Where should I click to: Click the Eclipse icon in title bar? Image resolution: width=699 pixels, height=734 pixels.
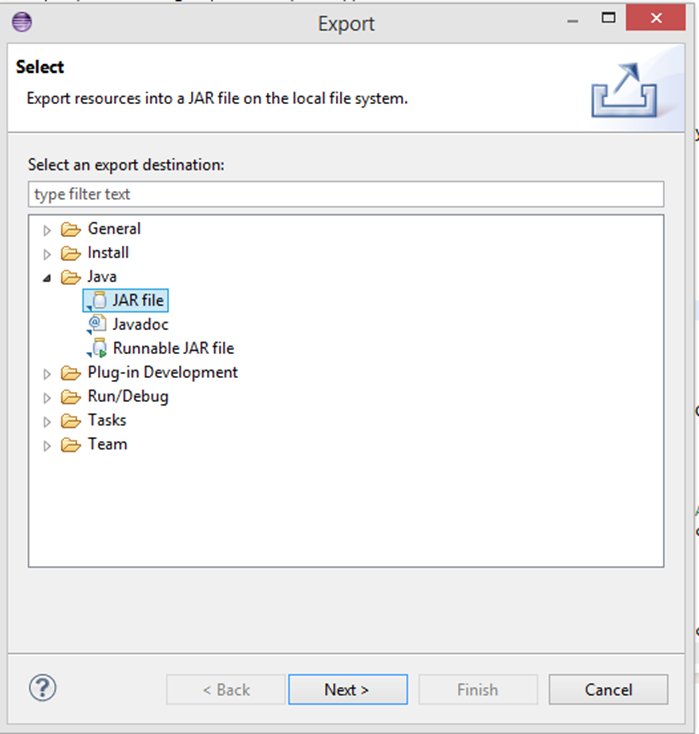click(x=21, y=21)
